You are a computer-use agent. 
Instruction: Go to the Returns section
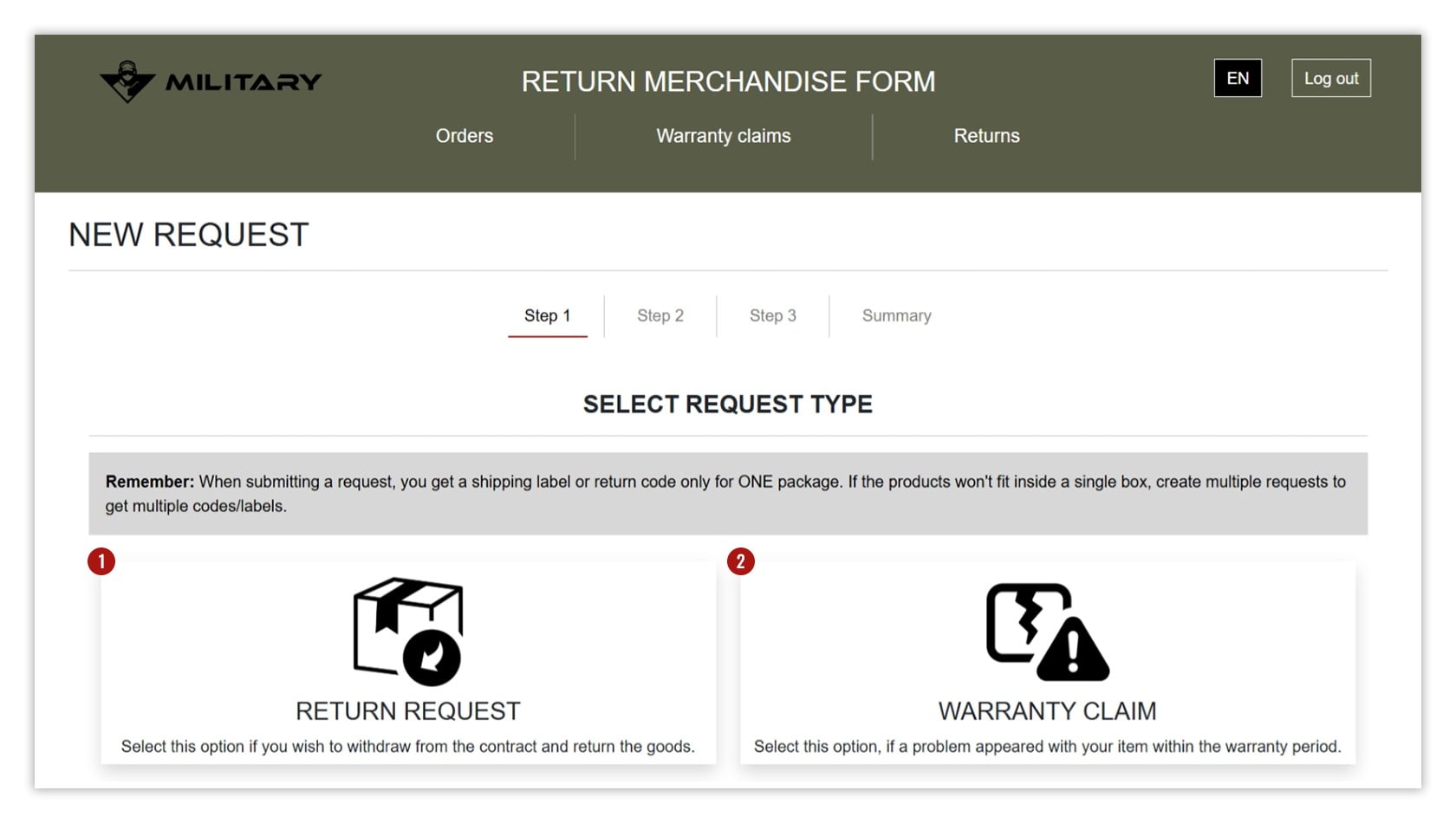click(986, 136)
